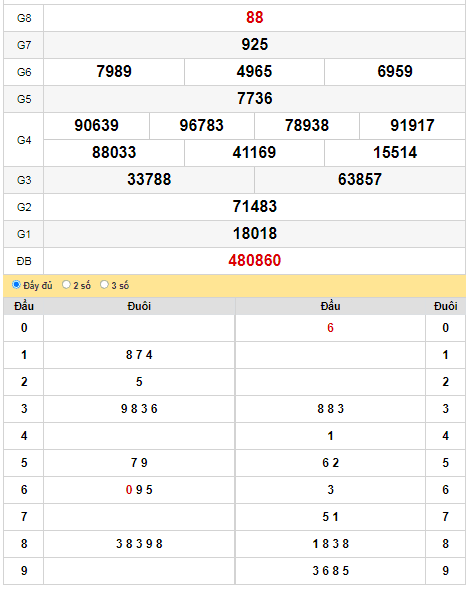Click the G3 number 63857
This screenshot has width=469, height=590.
[x=360, y=179]
